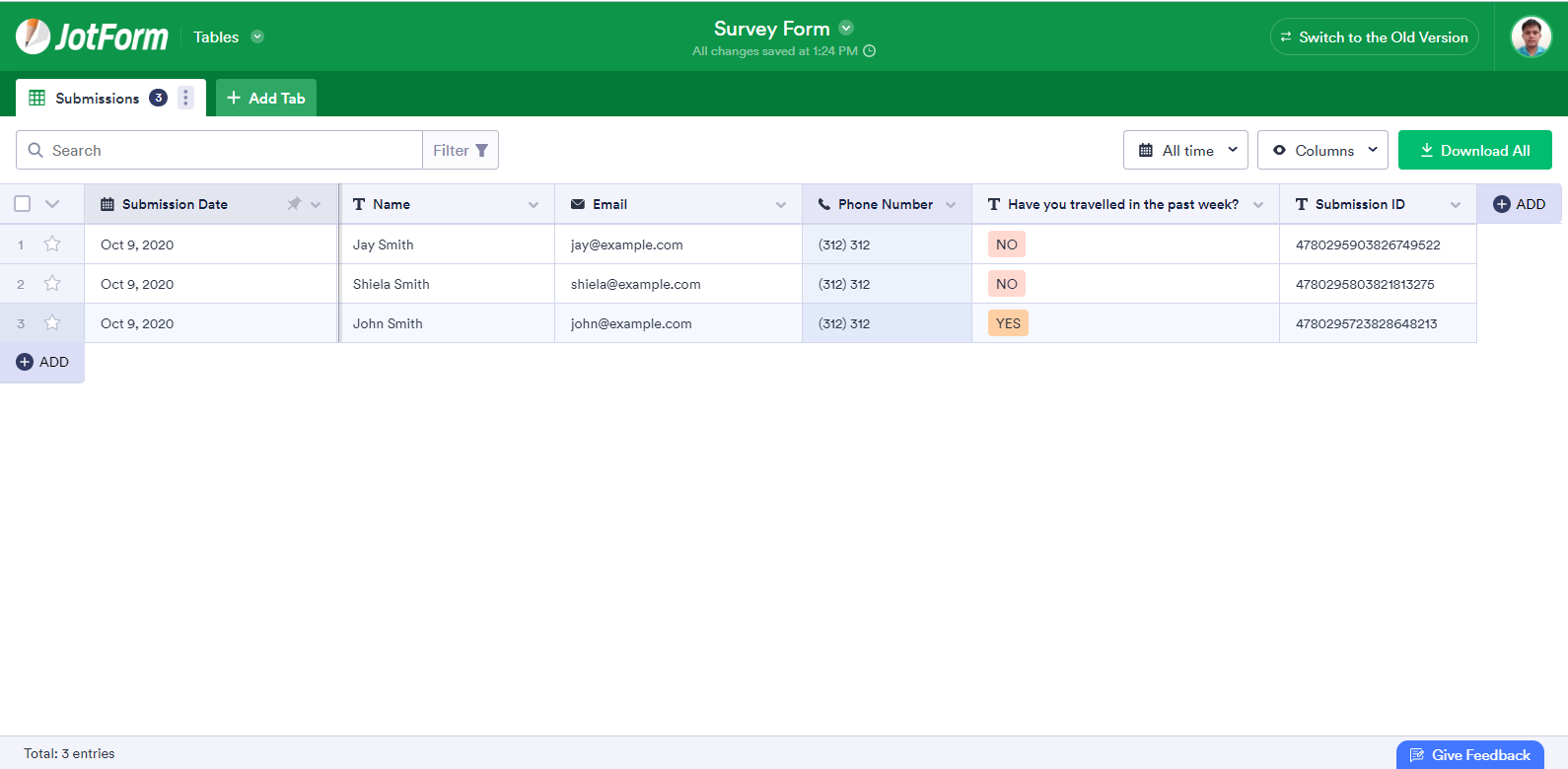Viewport: 1568px width, 769px height.
Task: Click Add Tab
Action: point(266,98)
